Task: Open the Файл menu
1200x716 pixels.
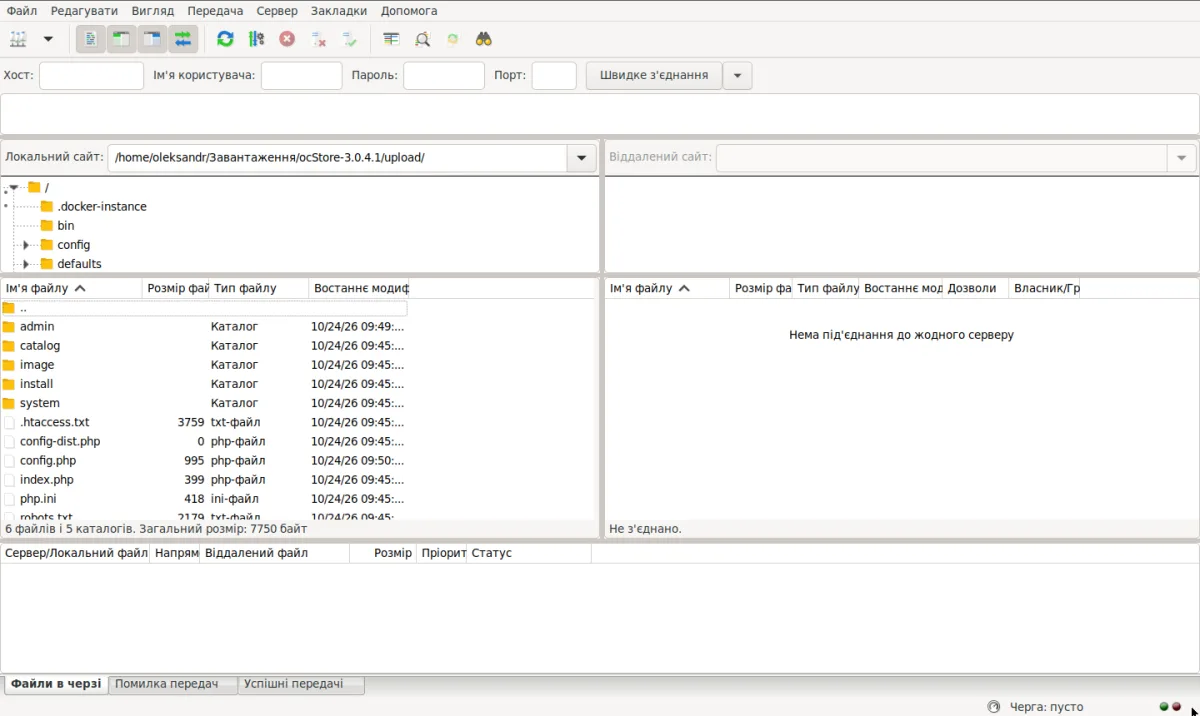Action: pos(21,10)
